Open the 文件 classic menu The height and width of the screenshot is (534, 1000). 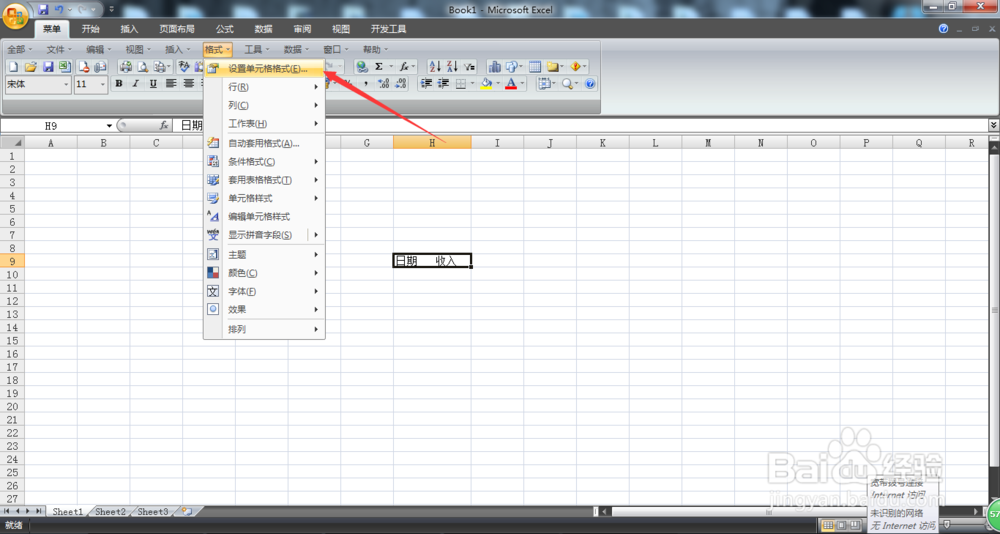(59, 49)
